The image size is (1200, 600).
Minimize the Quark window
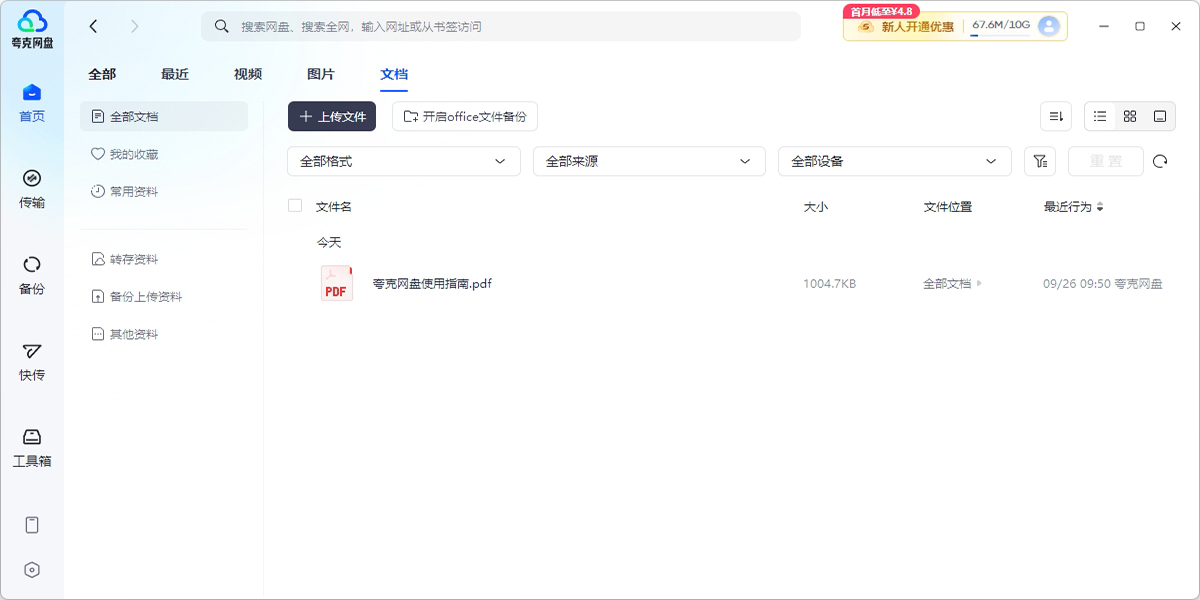coord(1104,26)
